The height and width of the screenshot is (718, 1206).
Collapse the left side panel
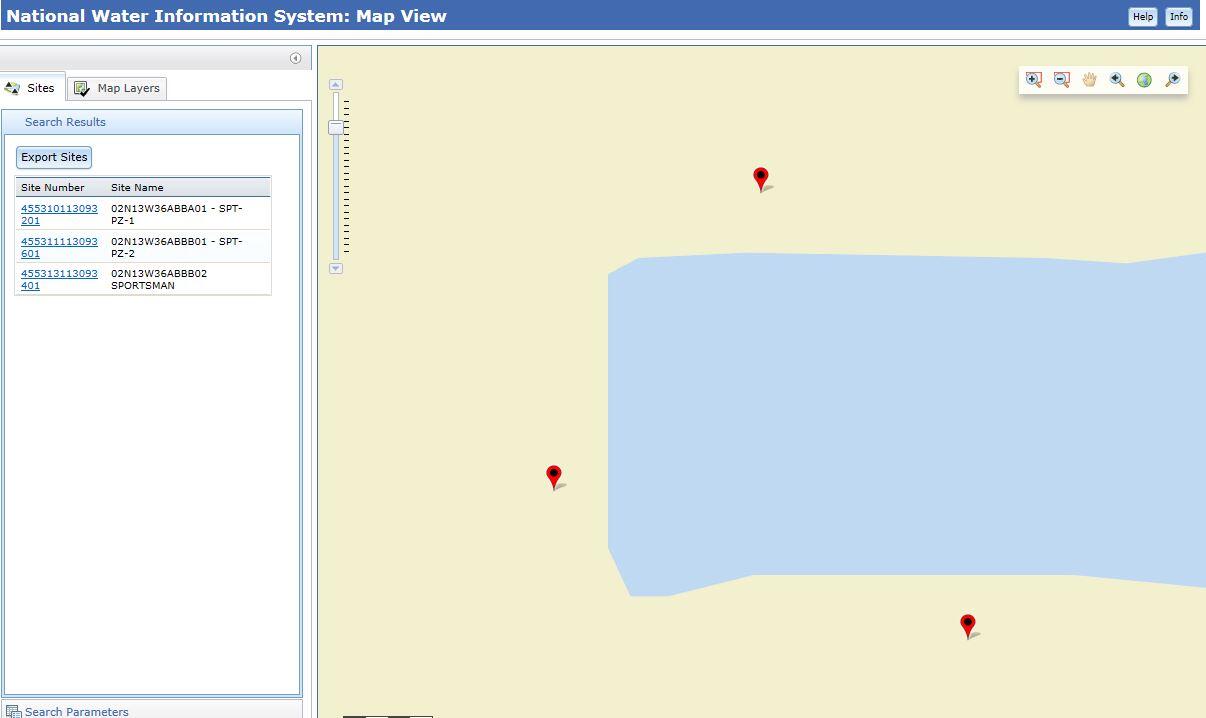295,58
